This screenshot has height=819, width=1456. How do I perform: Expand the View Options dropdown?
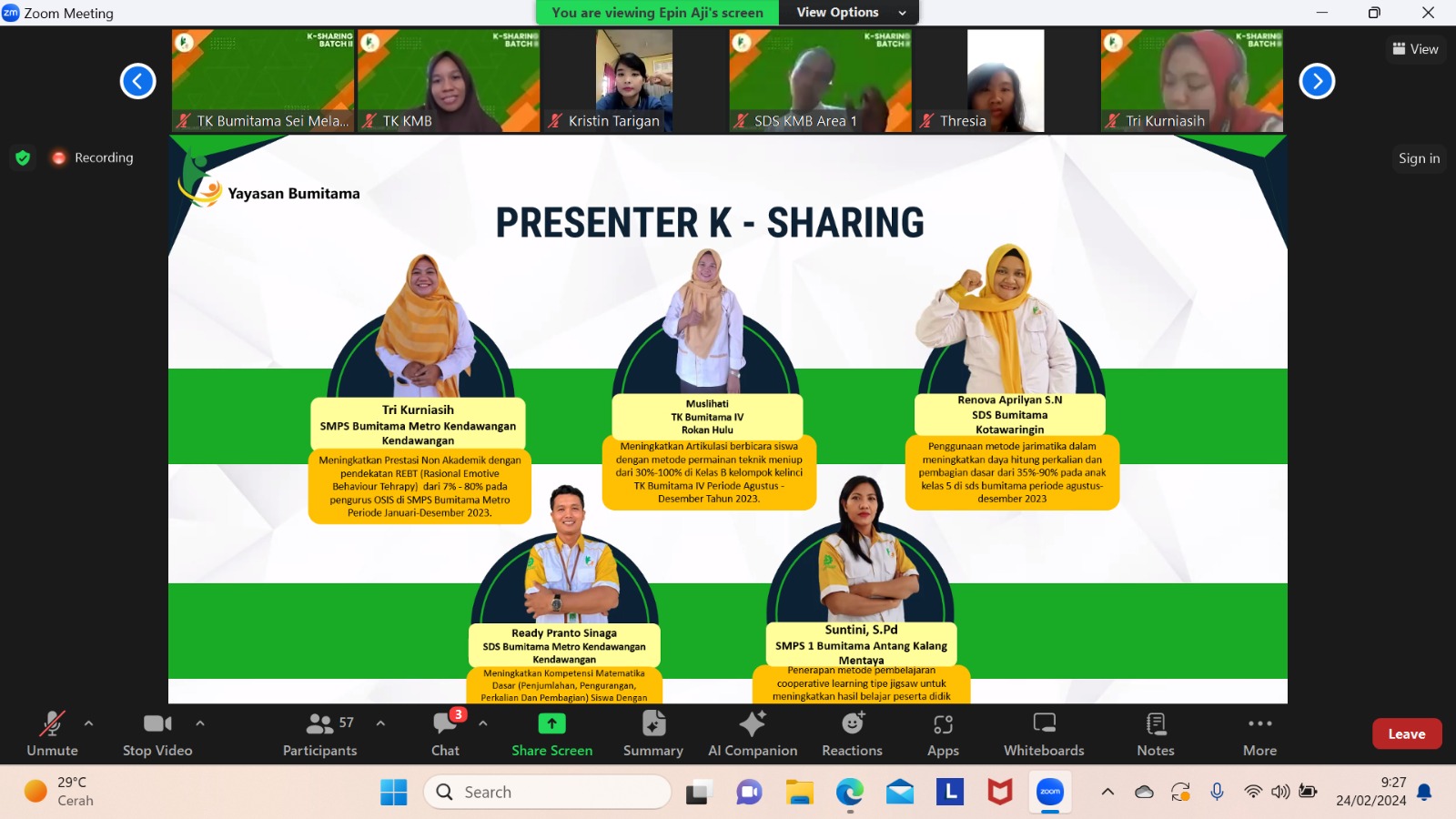pyautogui.click(x=850, y=13)
